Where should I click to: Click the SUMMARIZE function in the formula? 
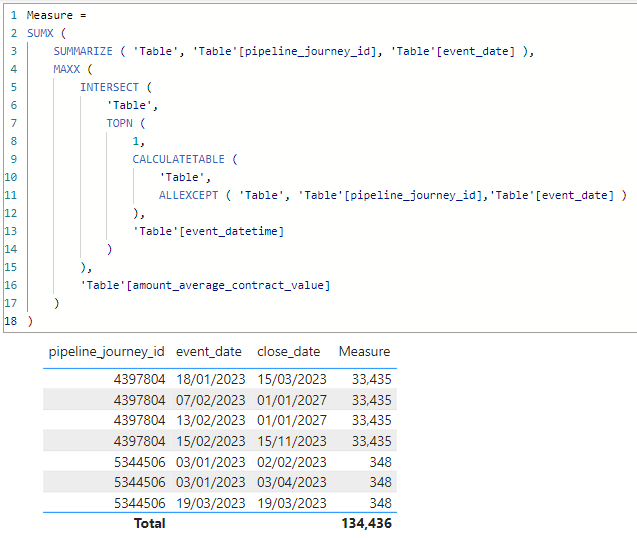coord(83,51)
